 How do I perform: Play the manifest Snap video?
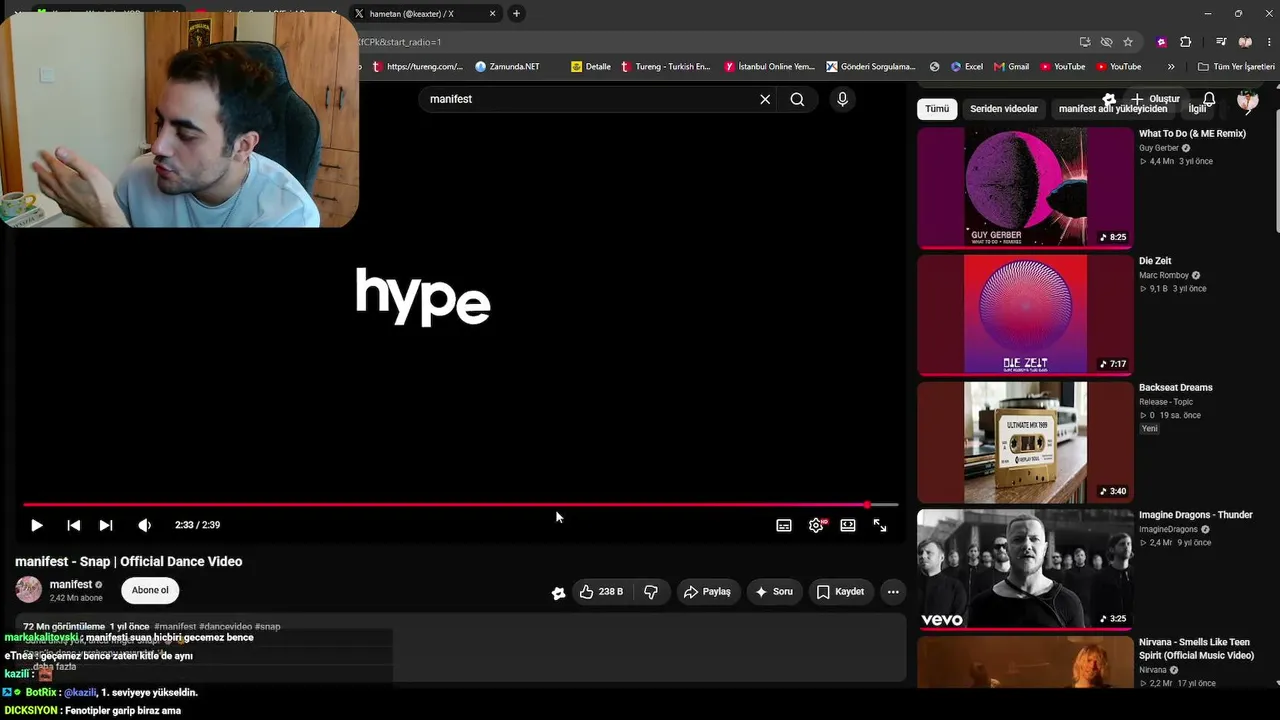[37, 525]
